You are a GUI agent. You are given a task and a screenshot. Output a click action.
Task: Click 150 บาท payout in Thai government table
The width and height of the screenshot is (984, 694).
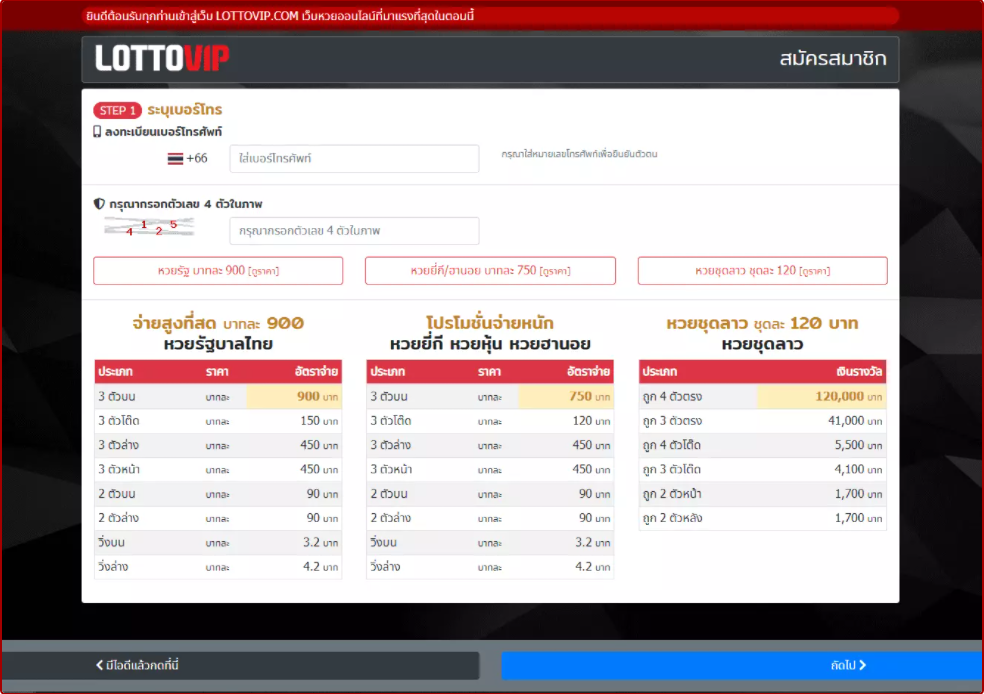tap(319, 421)
